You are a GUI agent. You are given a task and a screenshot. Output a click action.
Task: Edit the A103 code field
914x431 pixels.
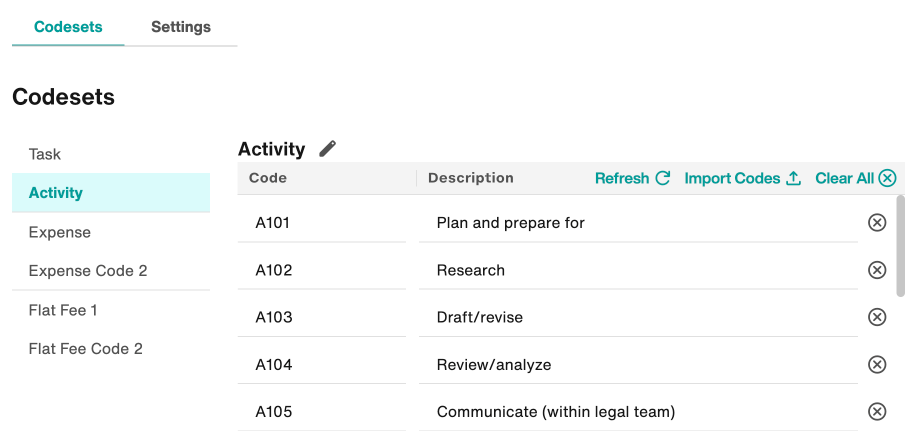pyautogui.click(x=322, y=317)
